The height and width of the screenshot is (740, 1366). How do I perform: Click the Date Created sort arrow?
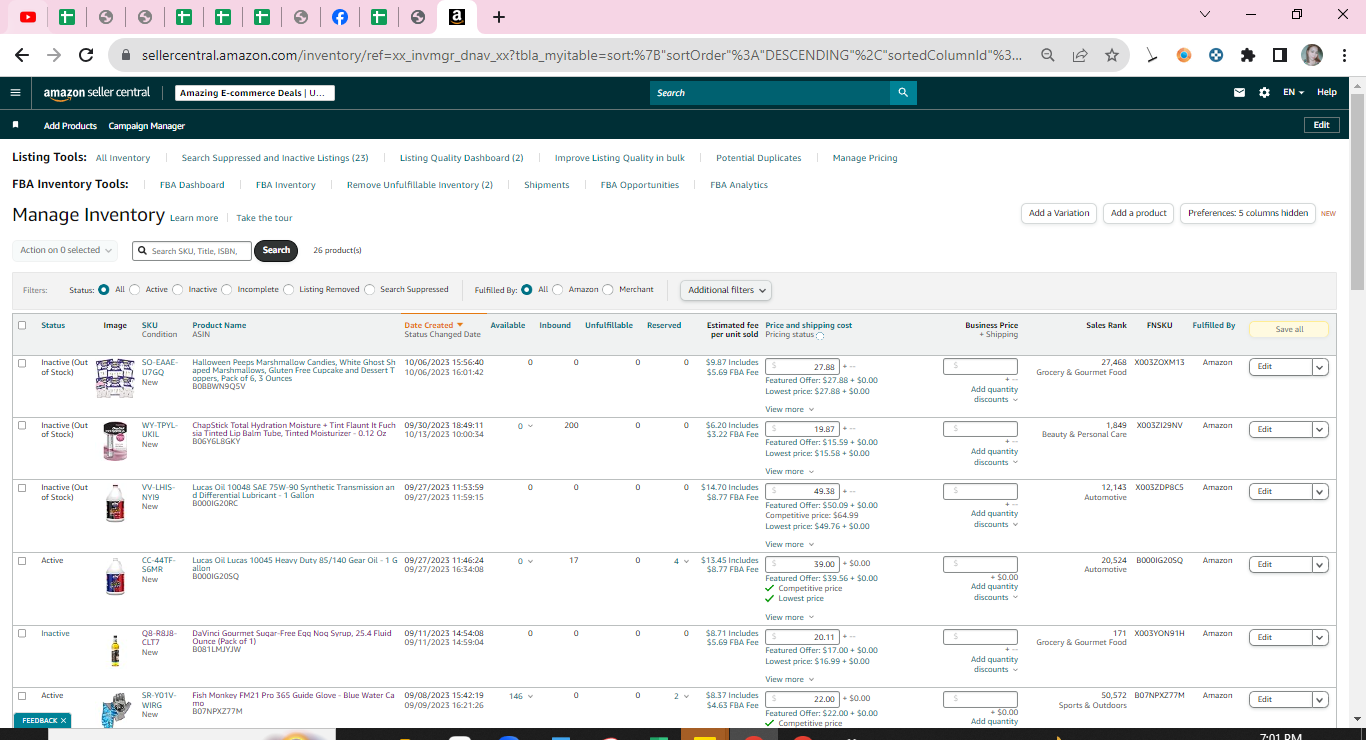[x=460, y=325]
